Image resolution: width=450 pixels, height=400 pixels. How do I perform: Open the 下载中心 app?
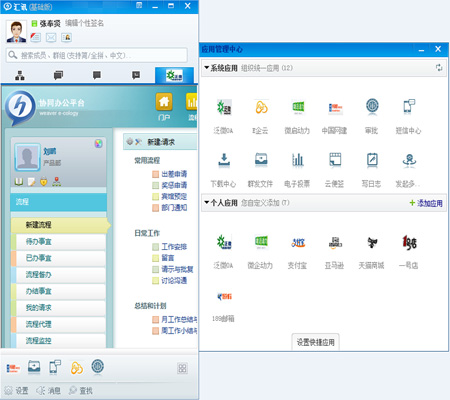pos(224,160)
